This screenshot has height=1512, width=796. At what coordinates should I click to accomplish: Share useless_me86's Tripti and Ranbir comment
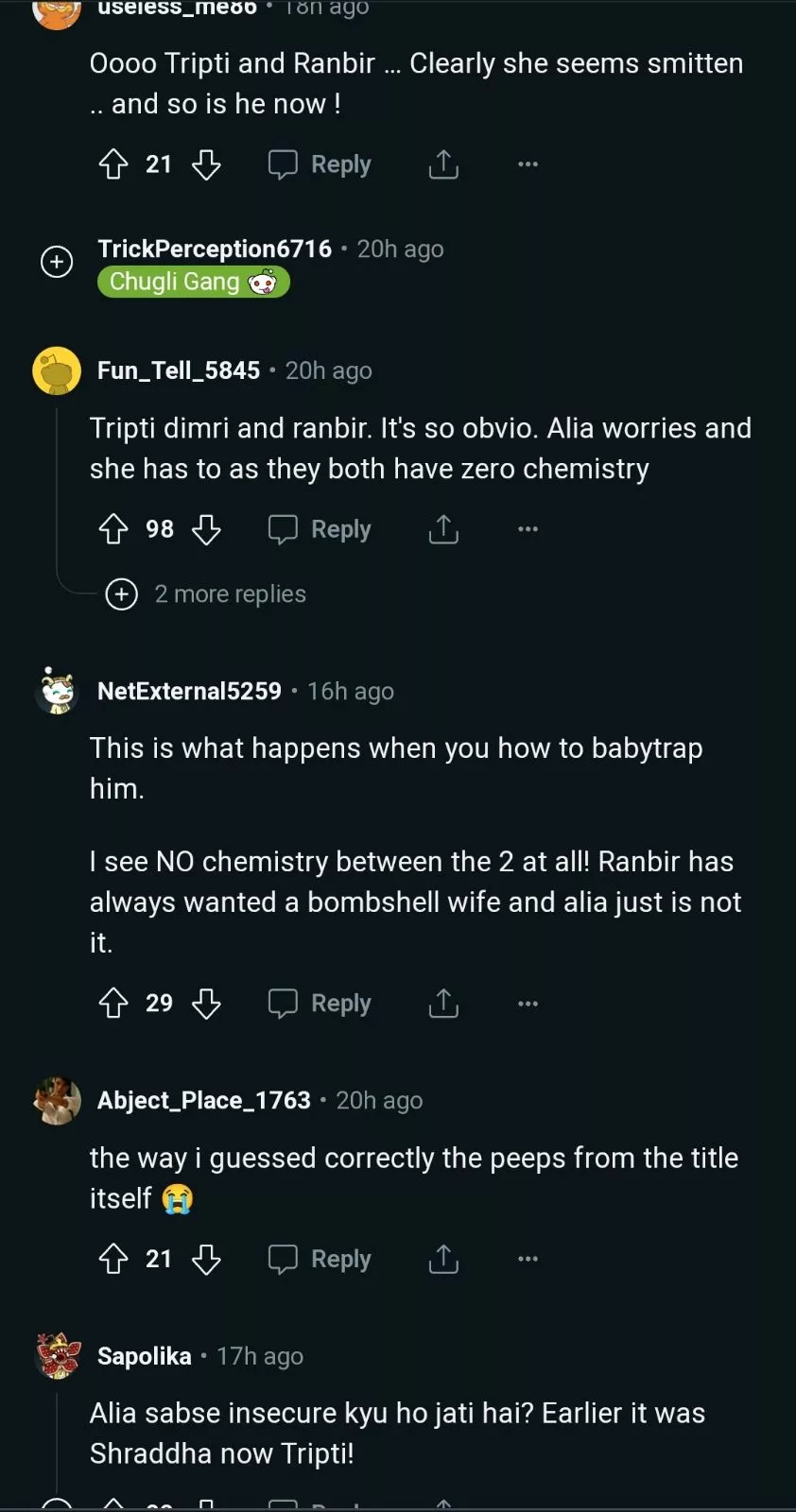443,164
